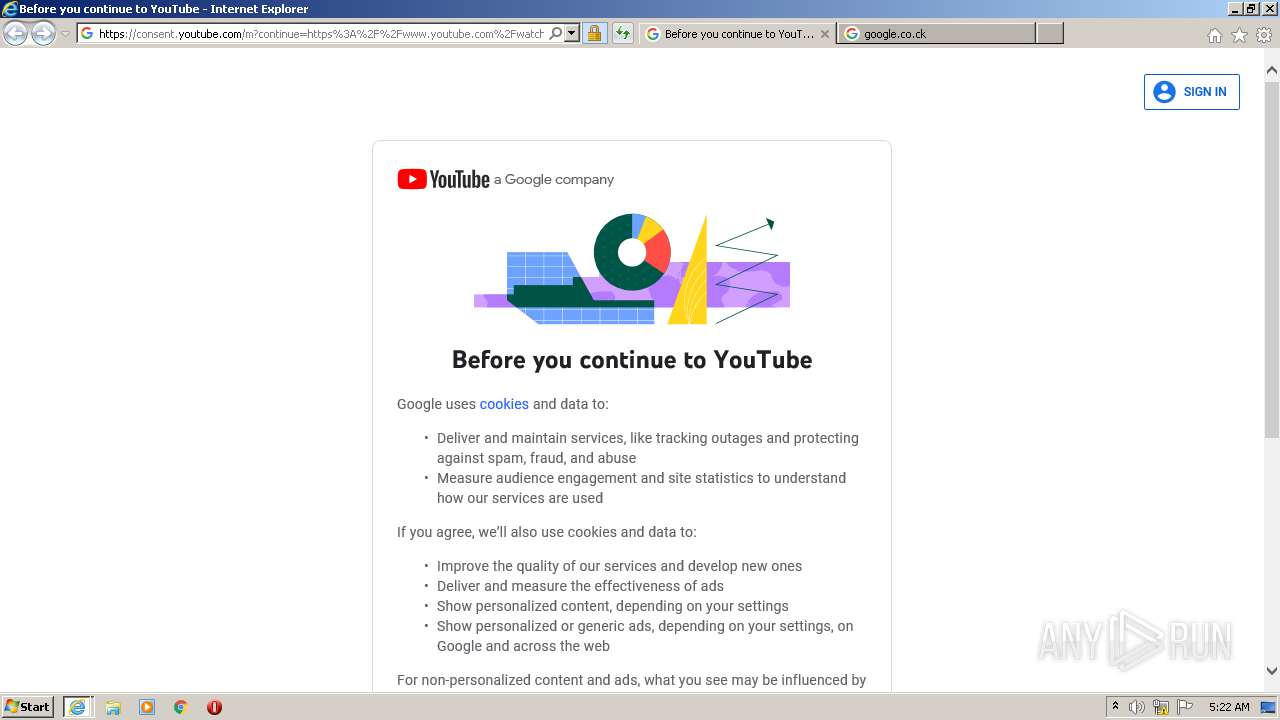Open the Windows Start menu
Image resolution: width=1280 pixels, height=720 pixels.
click(28, 707)
